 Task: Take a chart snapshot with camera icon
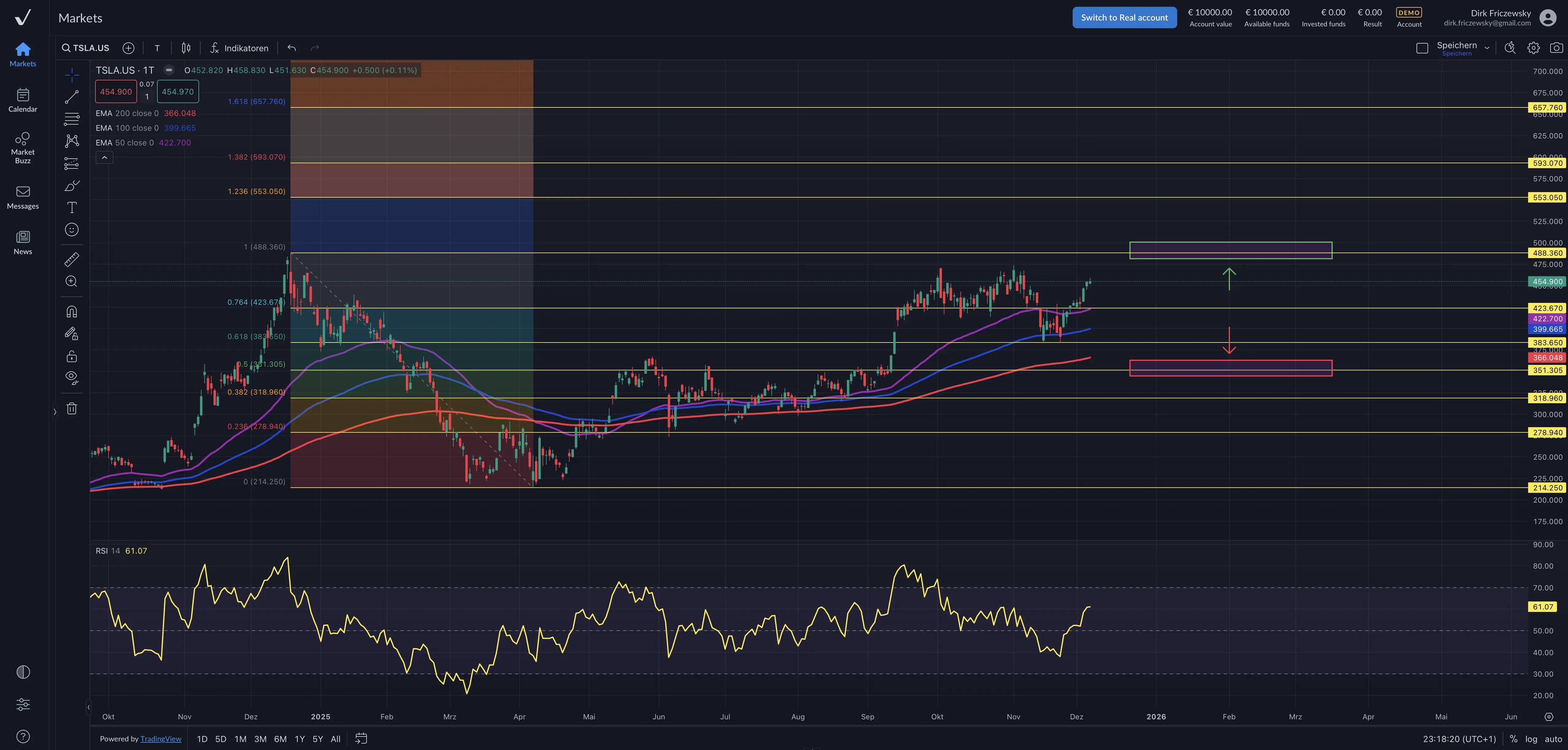click(x=1556, y=48)
